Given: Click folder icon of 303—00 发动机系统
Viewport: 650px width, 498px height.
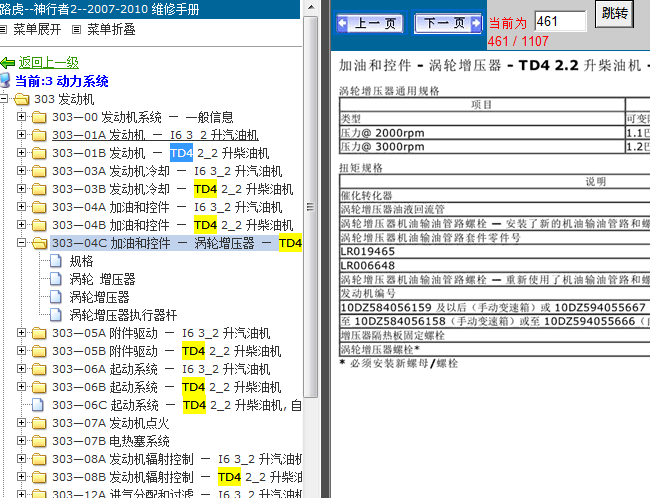Looking at the screenshot, I should tap(39, 117).
